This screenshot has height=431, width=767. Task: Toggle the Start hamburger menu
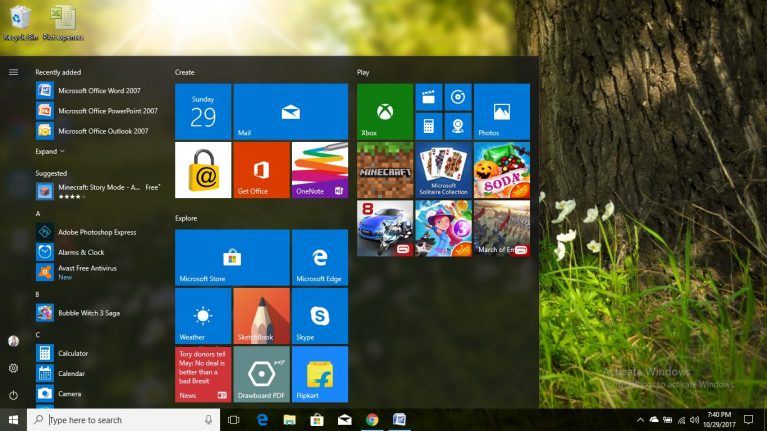click(13, 72)
